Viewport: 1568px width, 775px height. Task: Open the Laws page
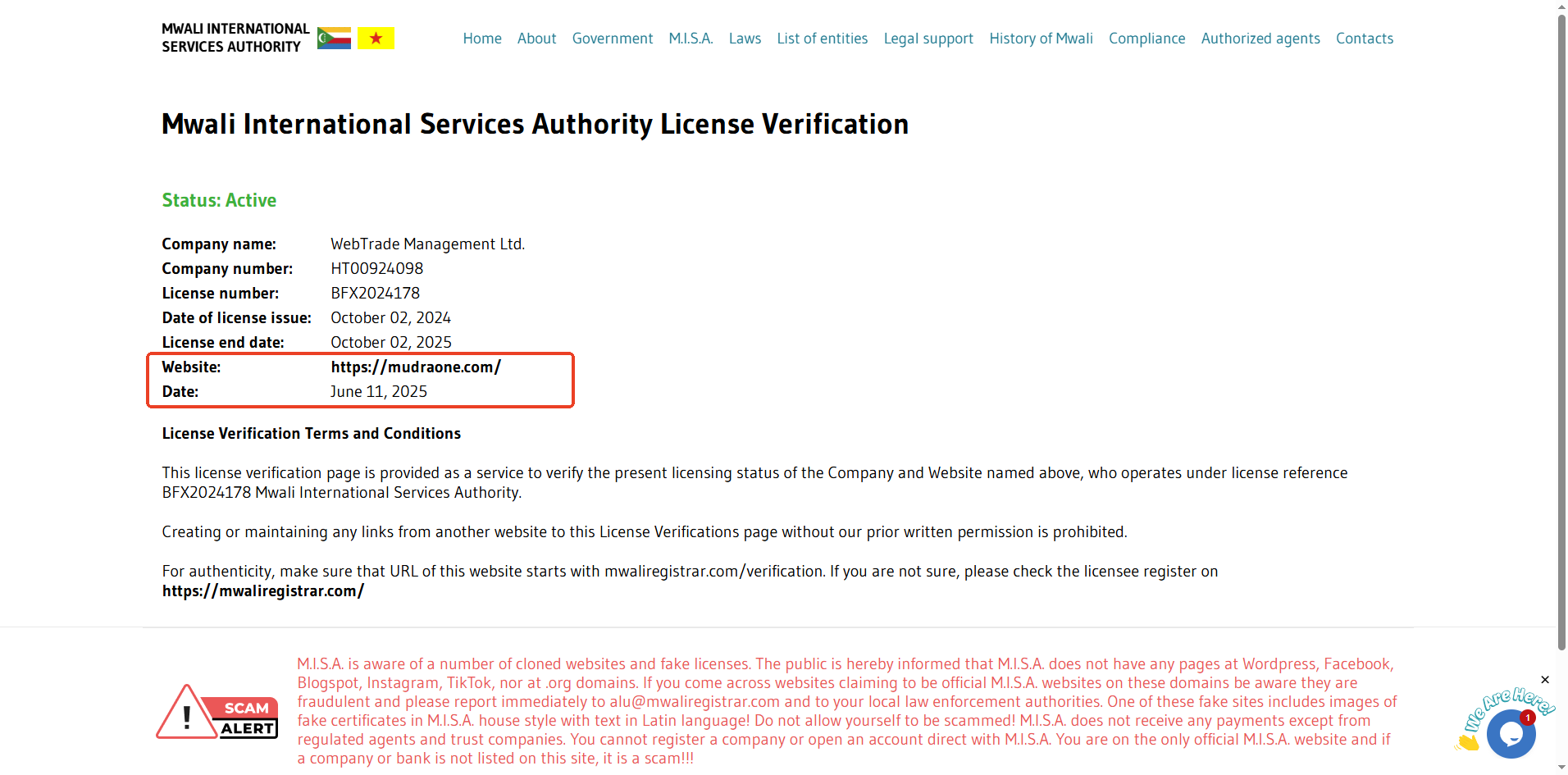pos(745,39)
